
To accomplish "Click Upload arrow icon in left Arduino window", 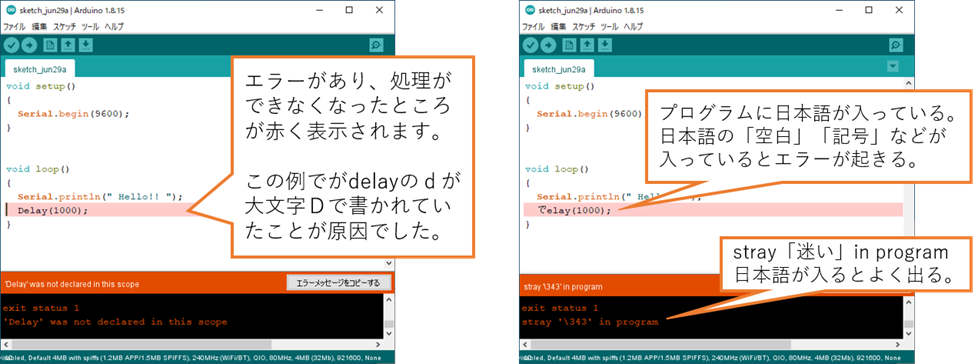I will [x=29, y=45].
